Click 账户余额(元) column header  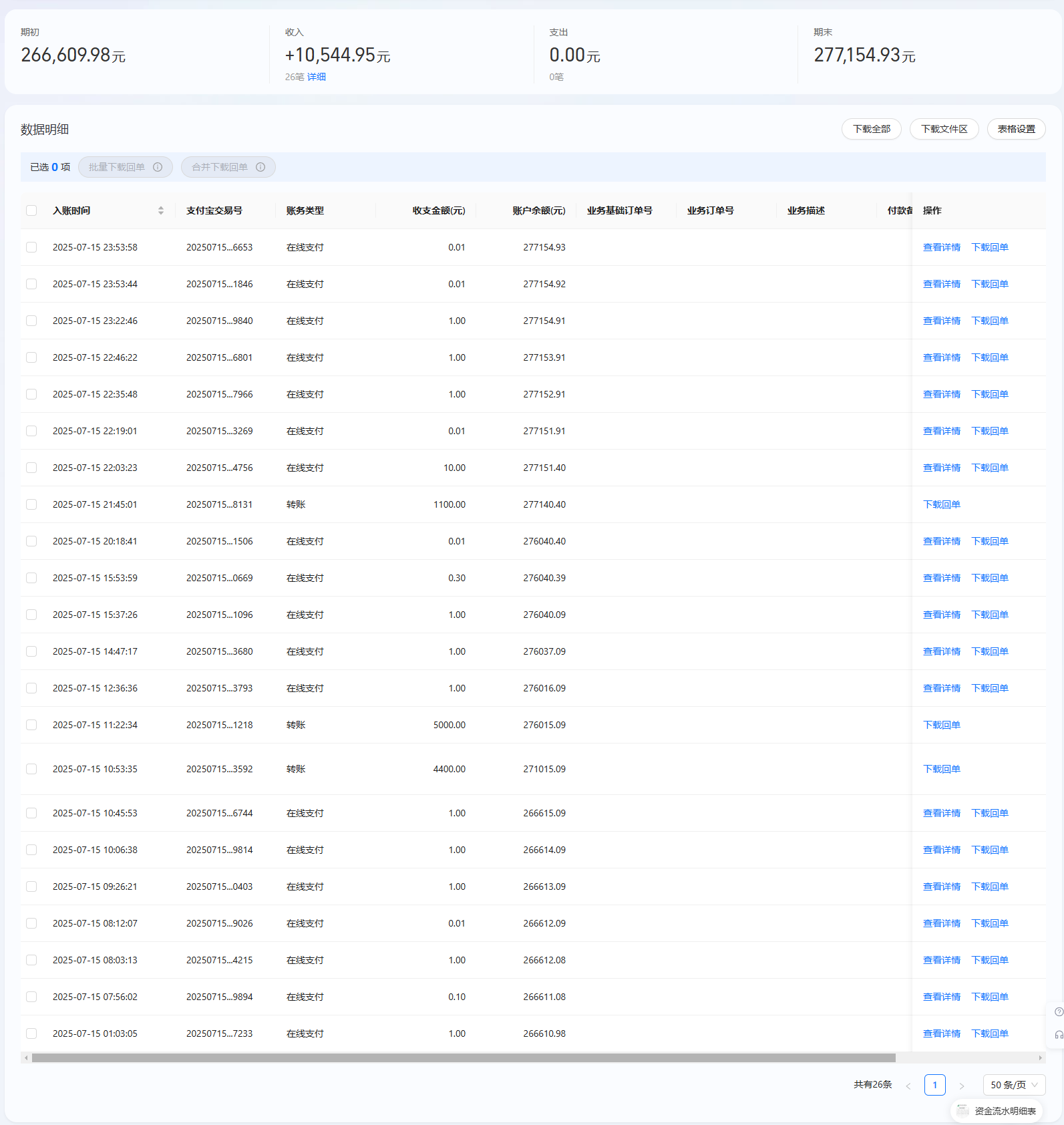(539, 210)
